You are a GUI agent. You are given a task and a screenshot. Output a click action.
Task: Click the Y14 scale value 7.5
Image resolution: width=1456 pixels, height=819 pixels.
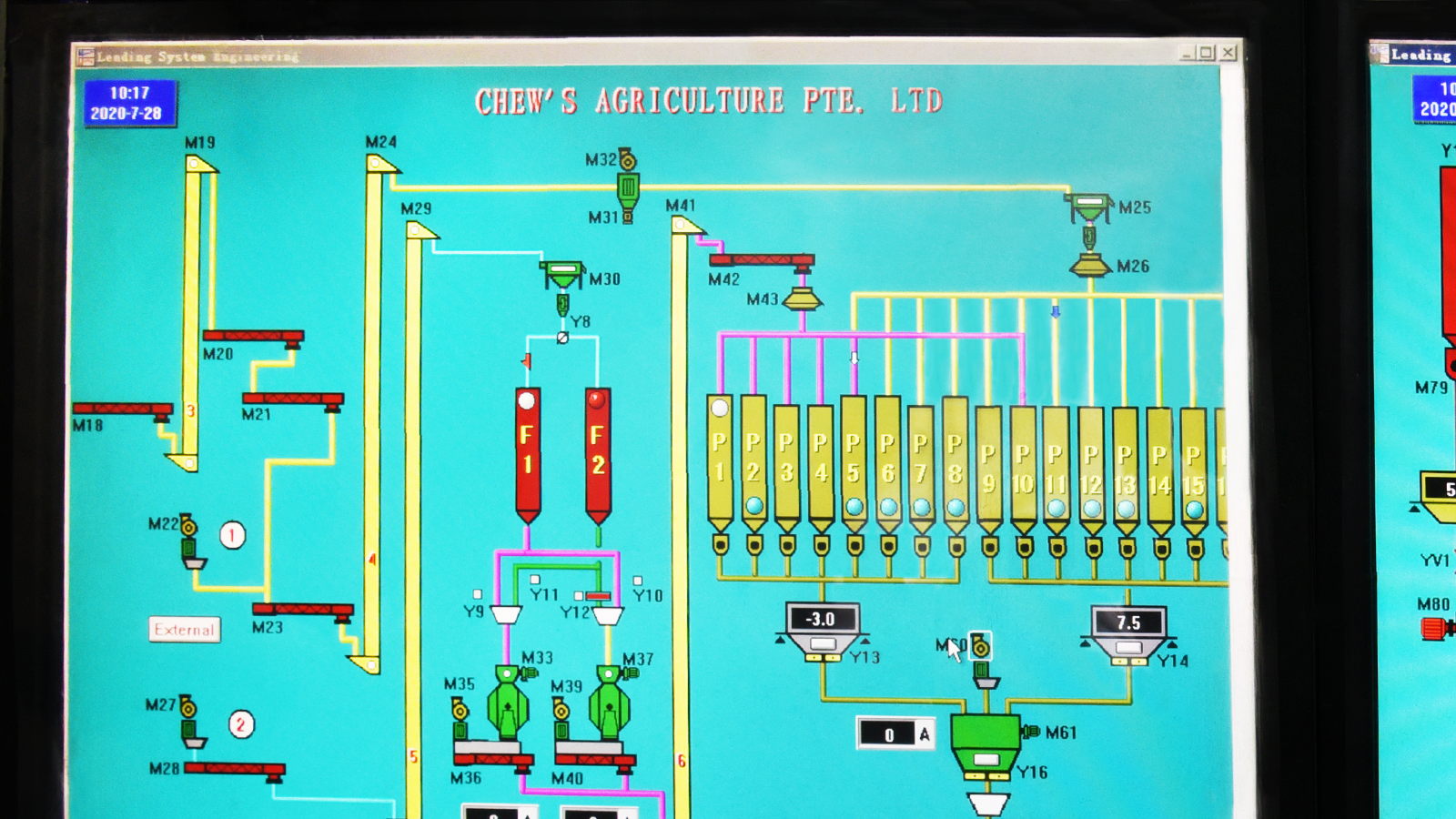1128,622
